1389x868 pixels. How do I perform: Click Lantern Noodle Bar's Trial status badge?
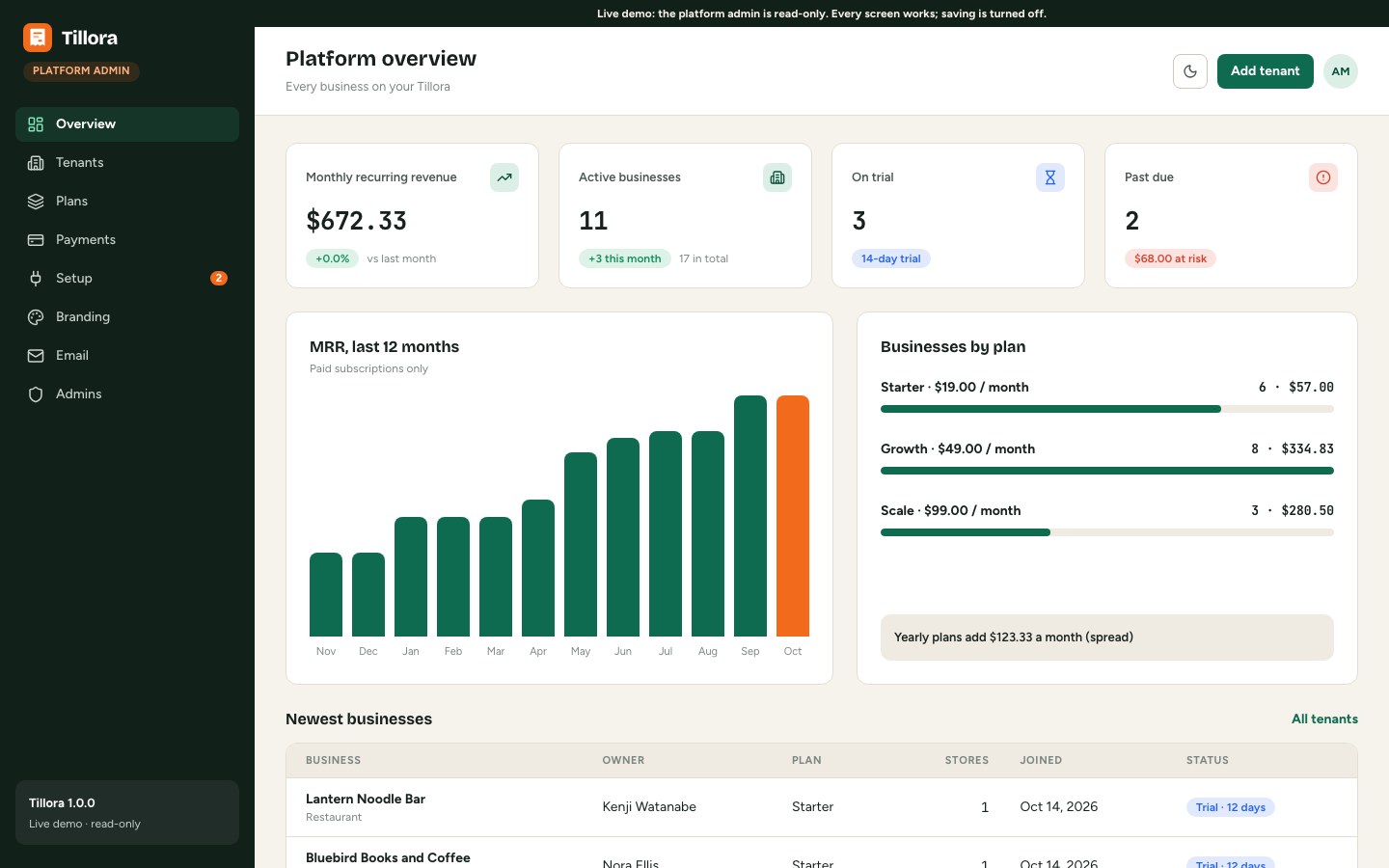pyautogui.click(x=1231, y=807)
